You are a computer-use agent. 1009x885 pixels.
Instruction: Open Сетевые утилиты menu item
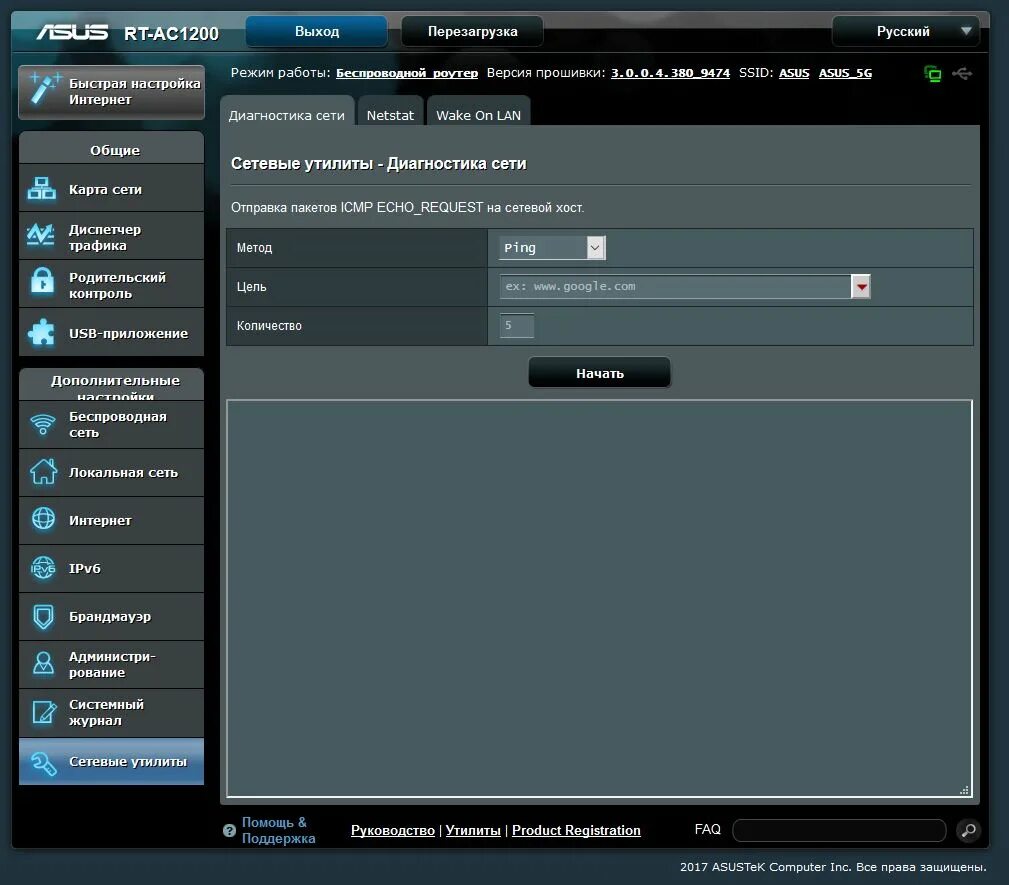click(x=111, y=761)
